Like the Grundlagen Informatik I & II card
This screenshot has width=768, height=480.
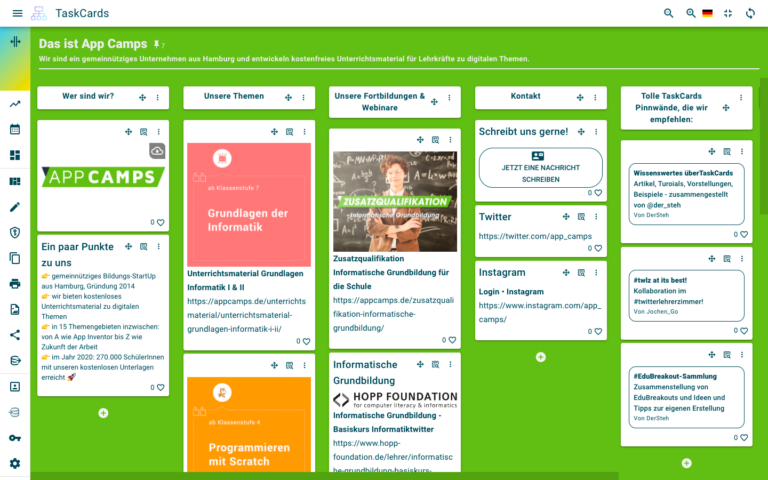[x=306, y=341]
